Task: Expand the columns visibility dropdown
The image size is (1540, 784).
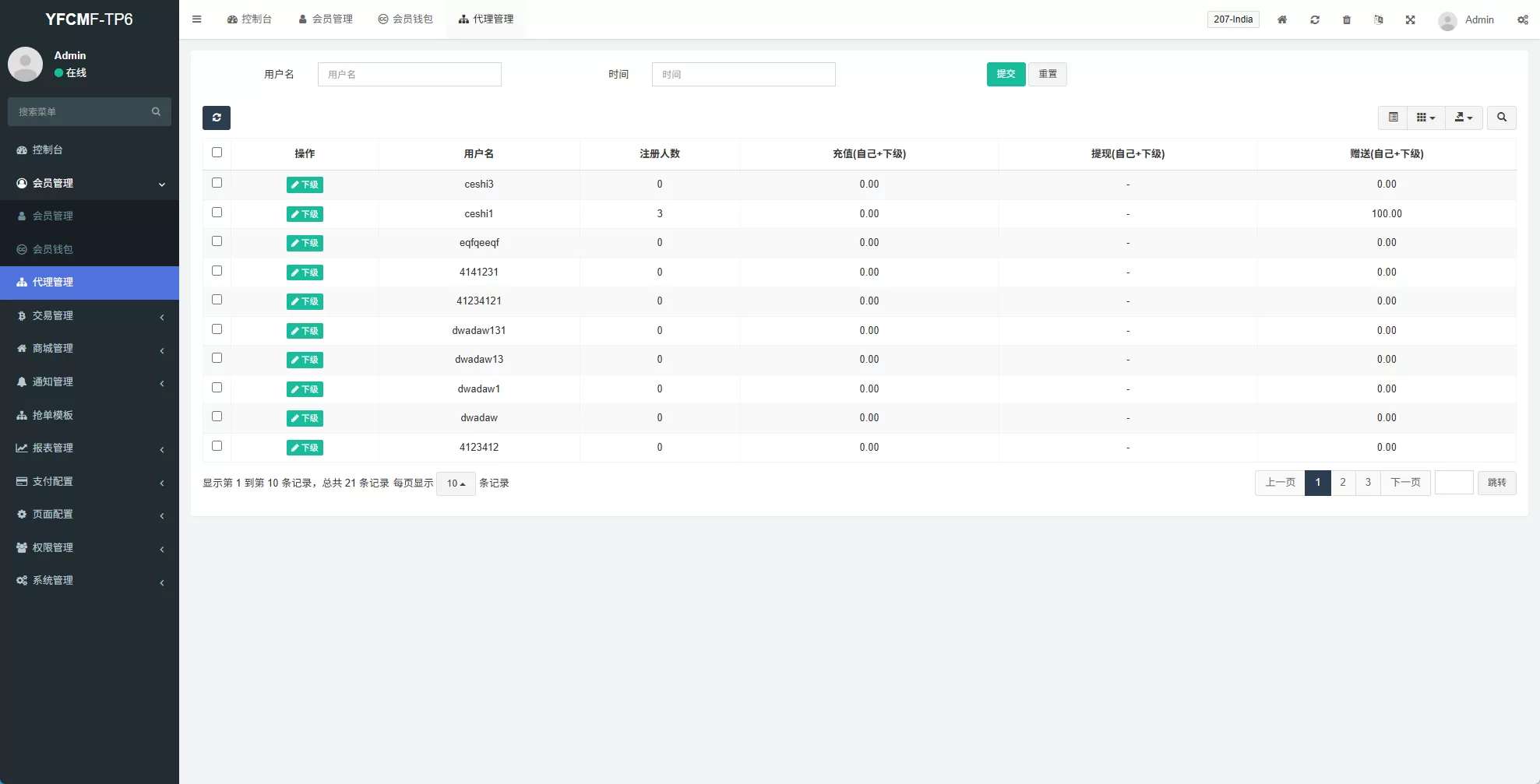Action: (1425, 118)
